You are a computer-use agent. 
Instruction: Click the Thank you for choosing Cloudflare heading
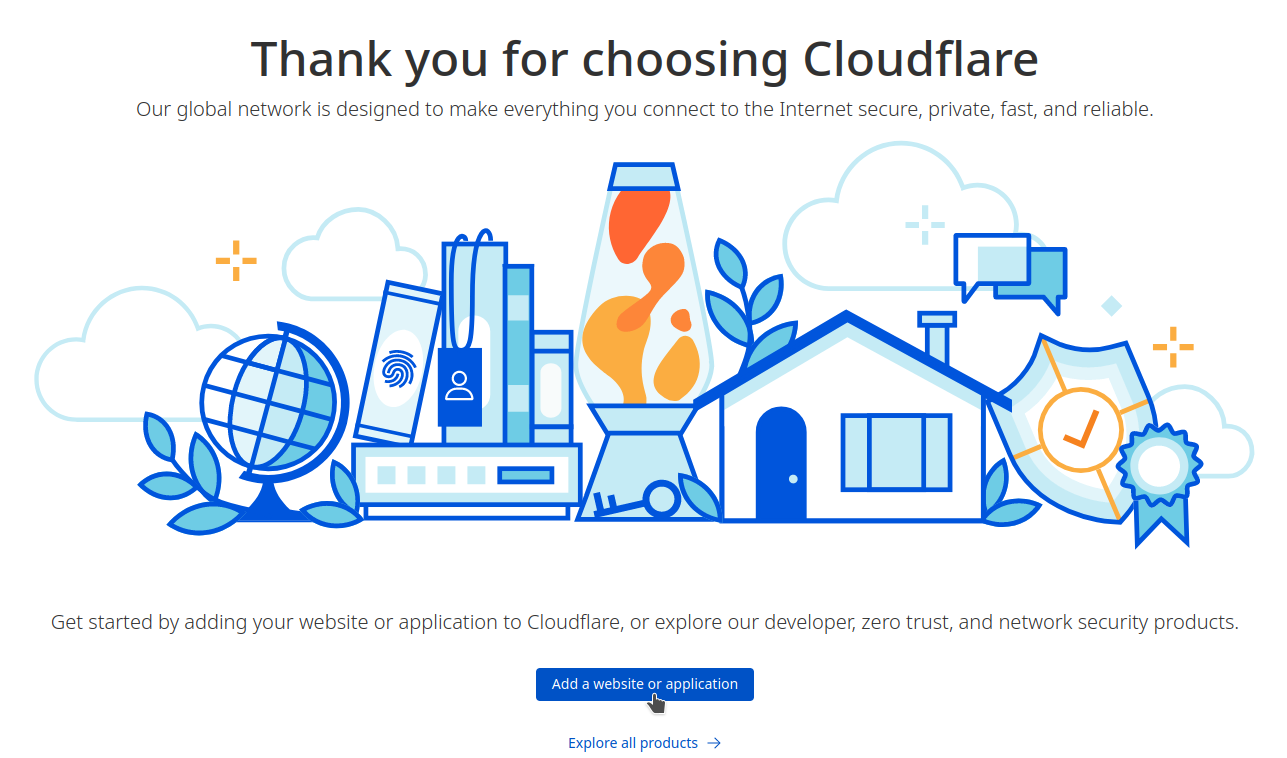tap(644, 58)
